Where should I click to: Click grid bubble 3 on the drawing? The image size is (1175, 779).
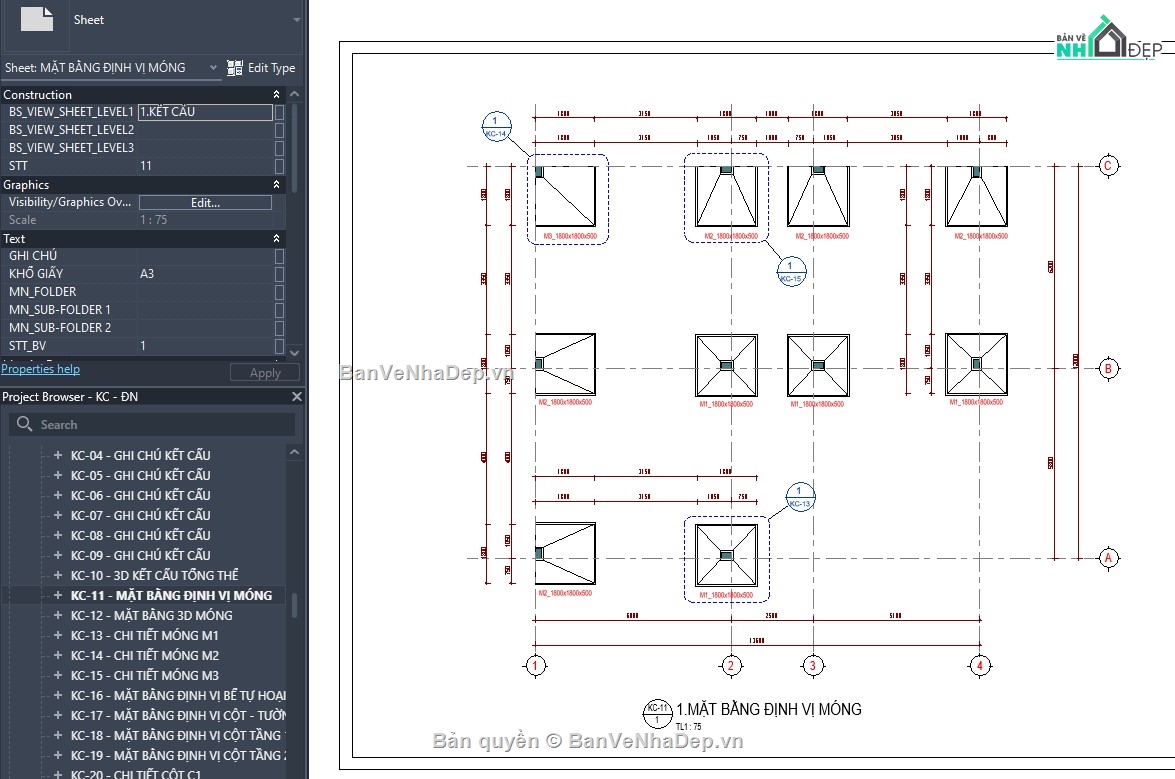[813, 665]
